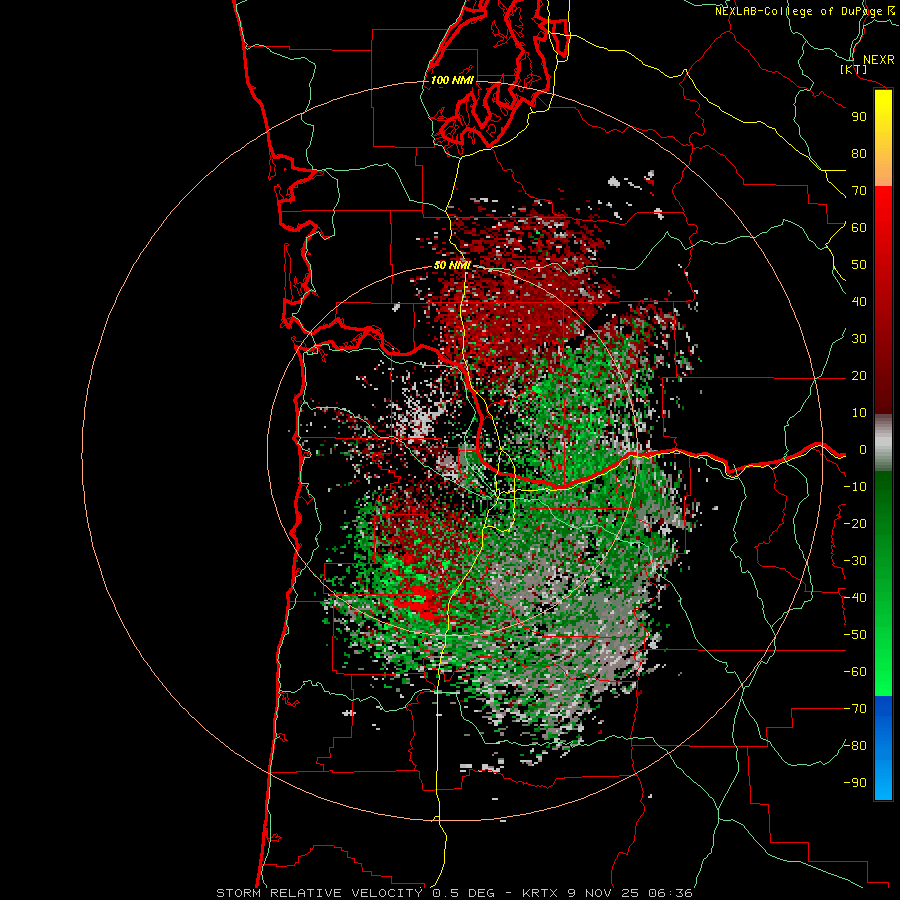Click the KRTX station ID in the caption
Image resolution: width=900 pixels, height=900 pixels.
tap(541, 893)
